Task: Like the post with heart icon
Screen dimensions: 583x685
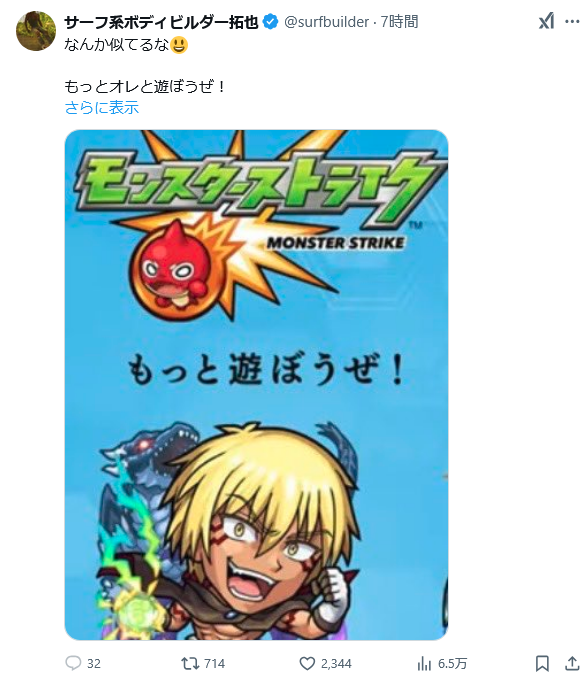Action: coord(307,664)
